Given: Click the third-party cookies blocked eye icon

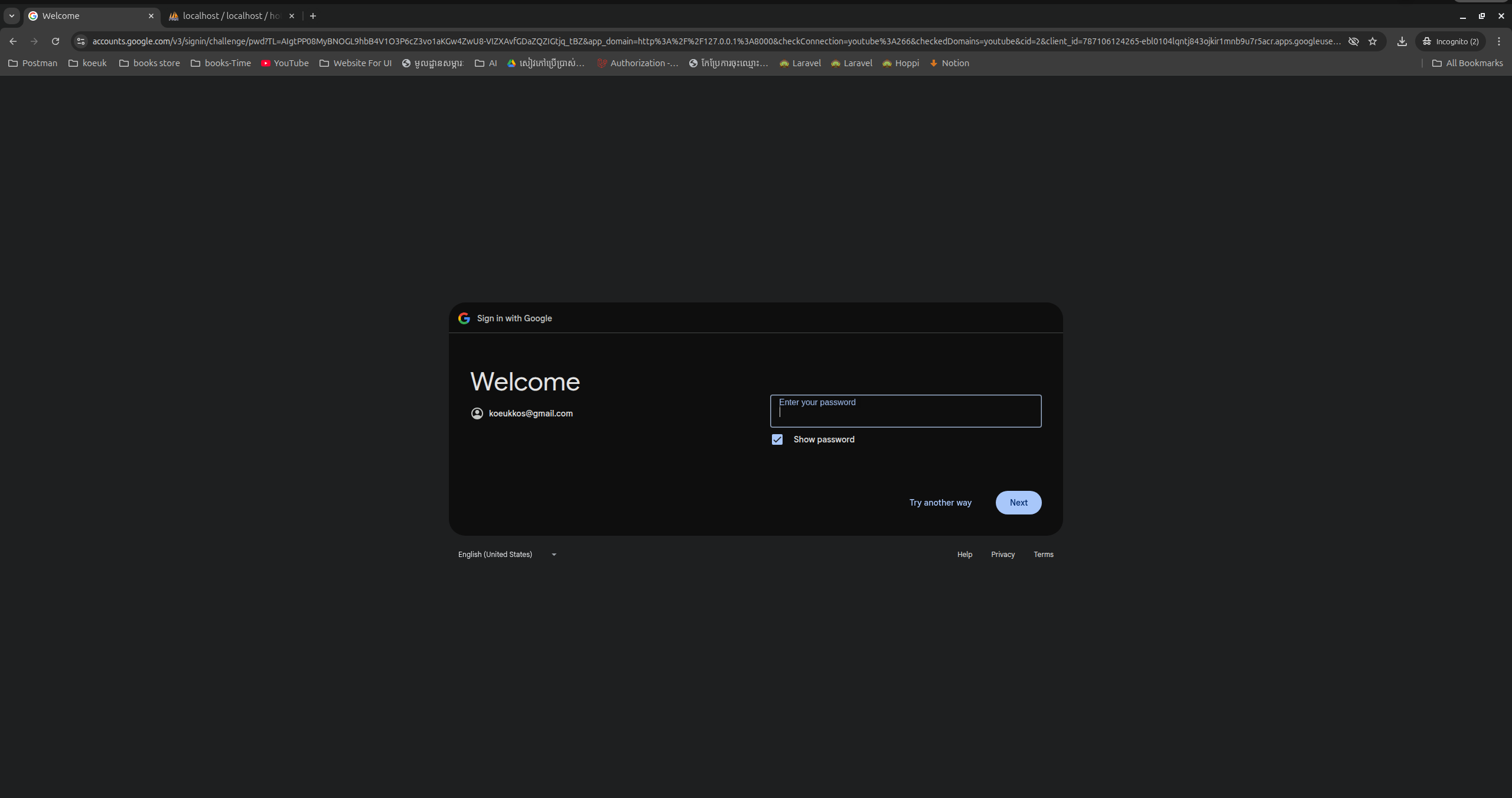Looking at the screenshot, I should [x=1354, y=41].
